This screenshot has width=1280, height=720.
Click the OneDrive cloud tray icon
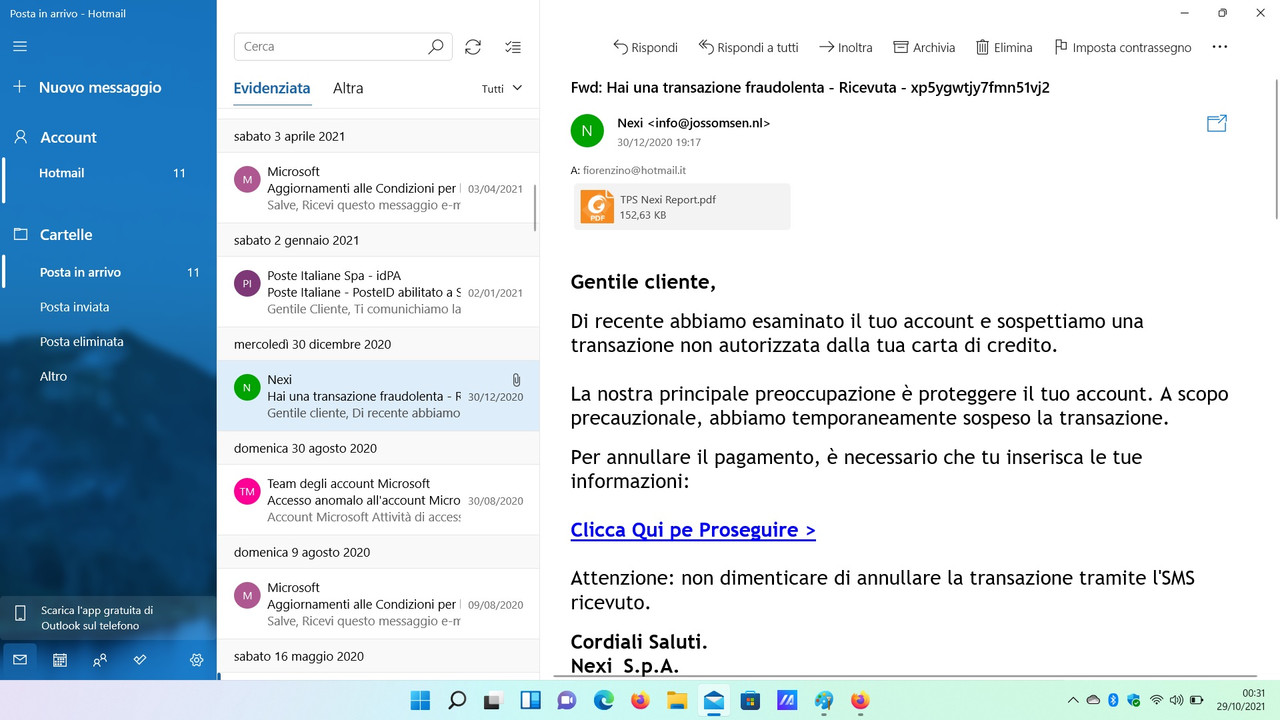[x=1093, y=701]
